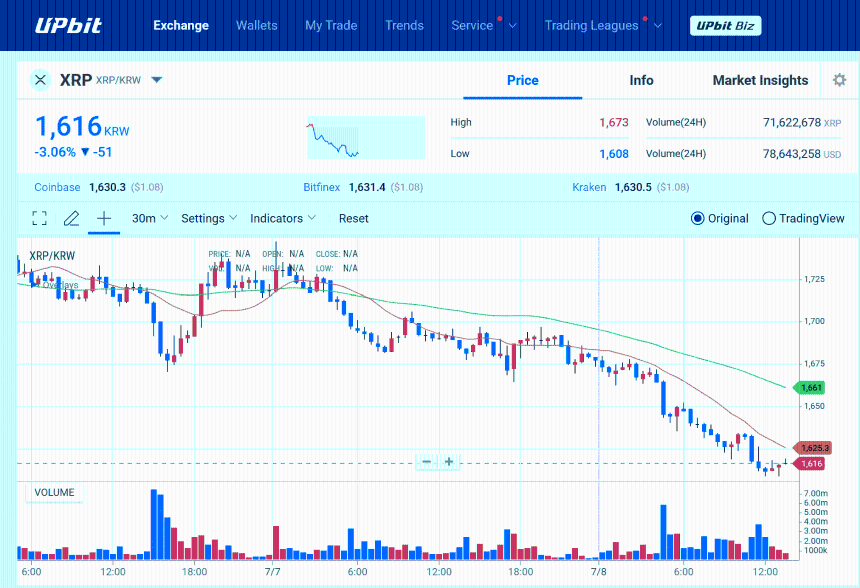Expand the chart Settings dropdown

tap(209, 218)
